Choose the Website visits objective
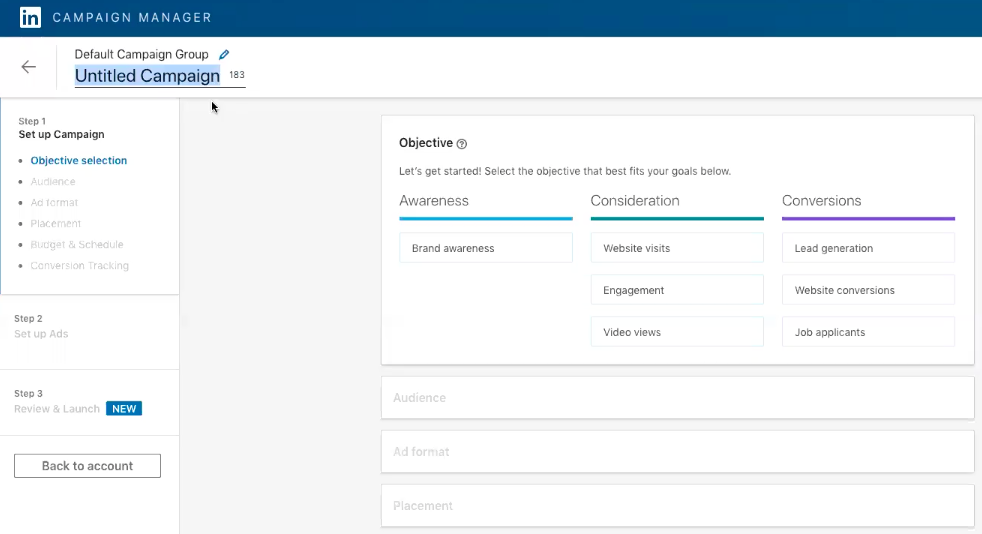 coord(676,248)
